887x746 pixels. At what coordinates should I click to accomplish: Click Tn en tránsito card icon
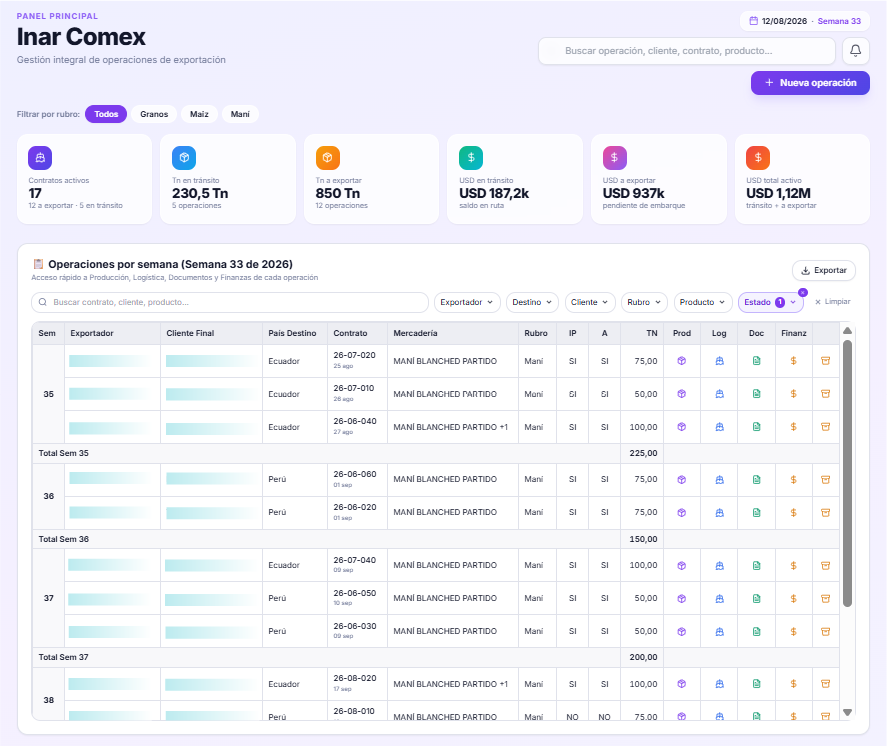pos(184,158)
